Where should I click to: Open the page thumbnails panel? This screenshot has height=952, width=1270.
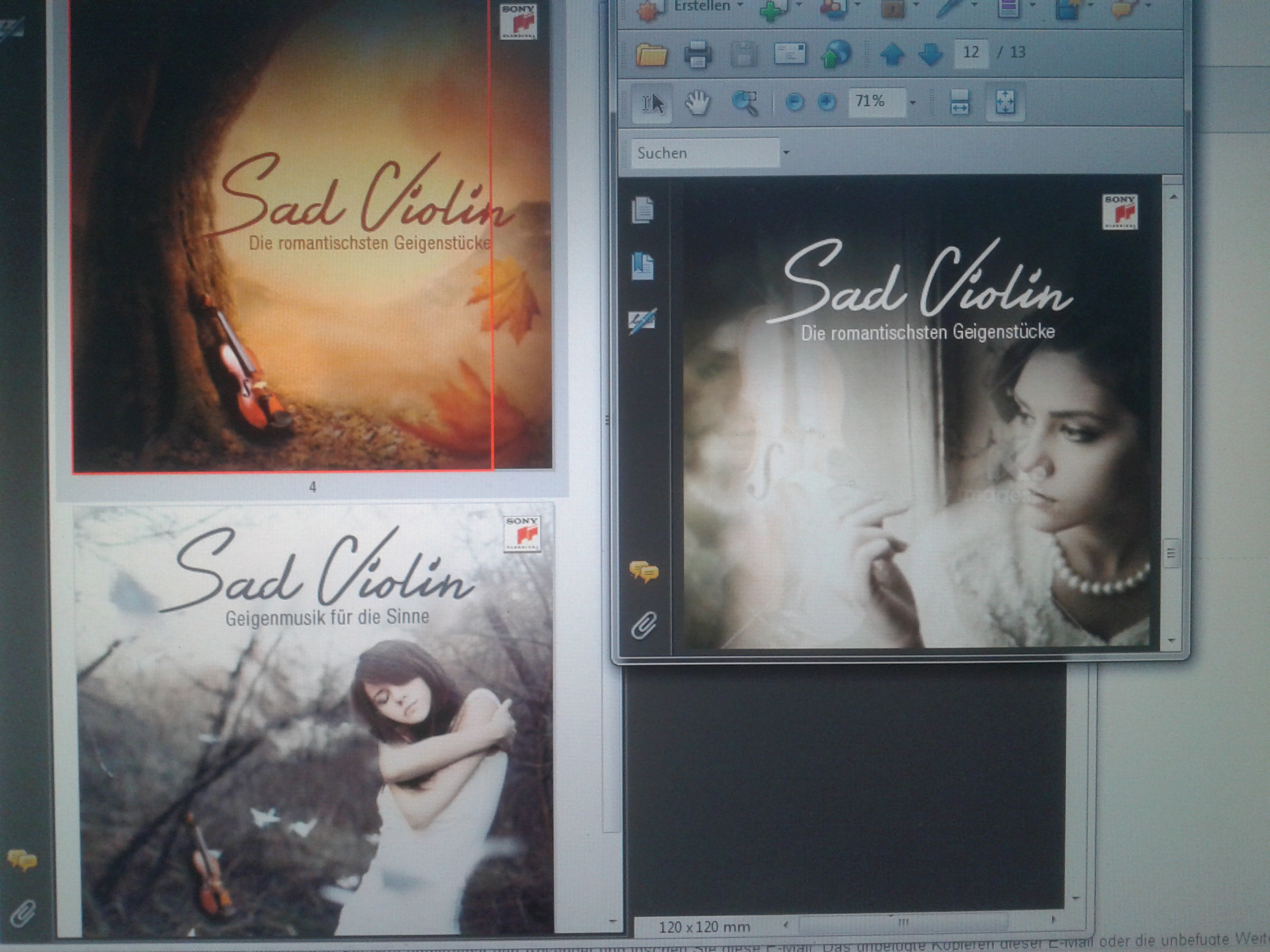click(x=643, y=209)
